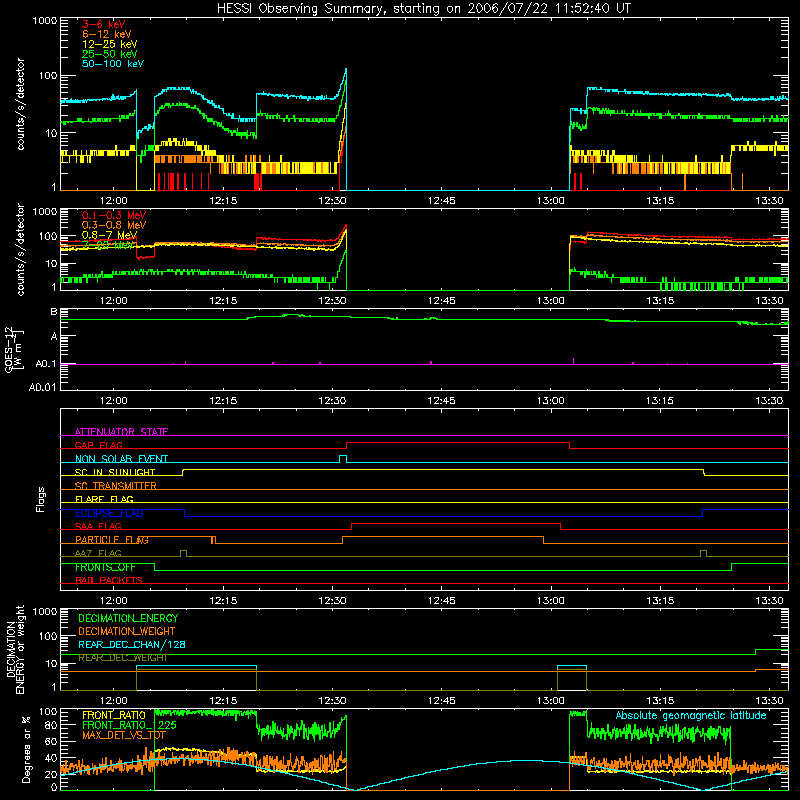The width and height of the screenshot is (800, 800).
Task: Click the Degrees or % axis title
Action: point(26,750)
